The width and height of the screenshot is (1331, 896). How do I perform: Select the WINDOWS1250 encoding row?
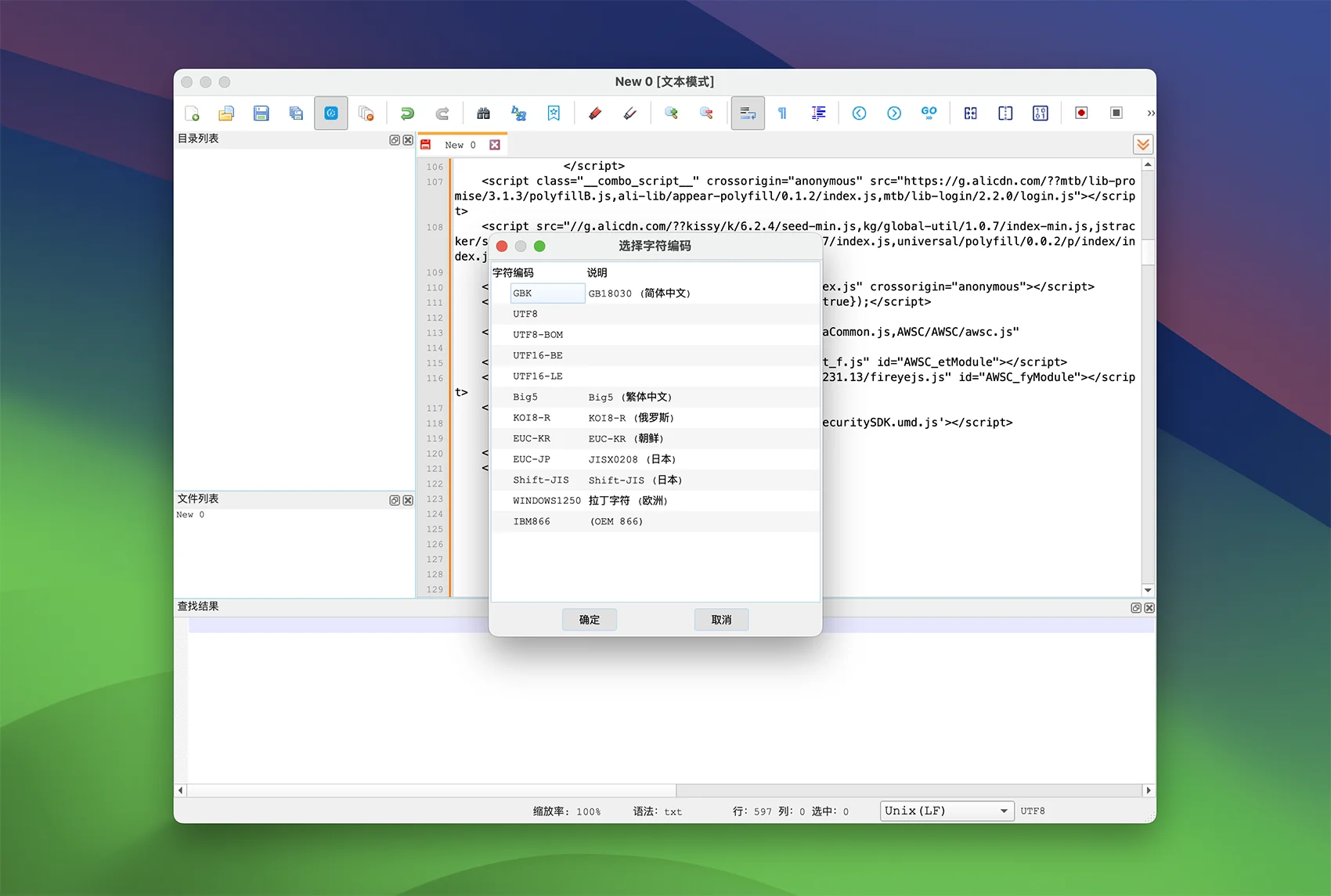(x=655, y=501)
